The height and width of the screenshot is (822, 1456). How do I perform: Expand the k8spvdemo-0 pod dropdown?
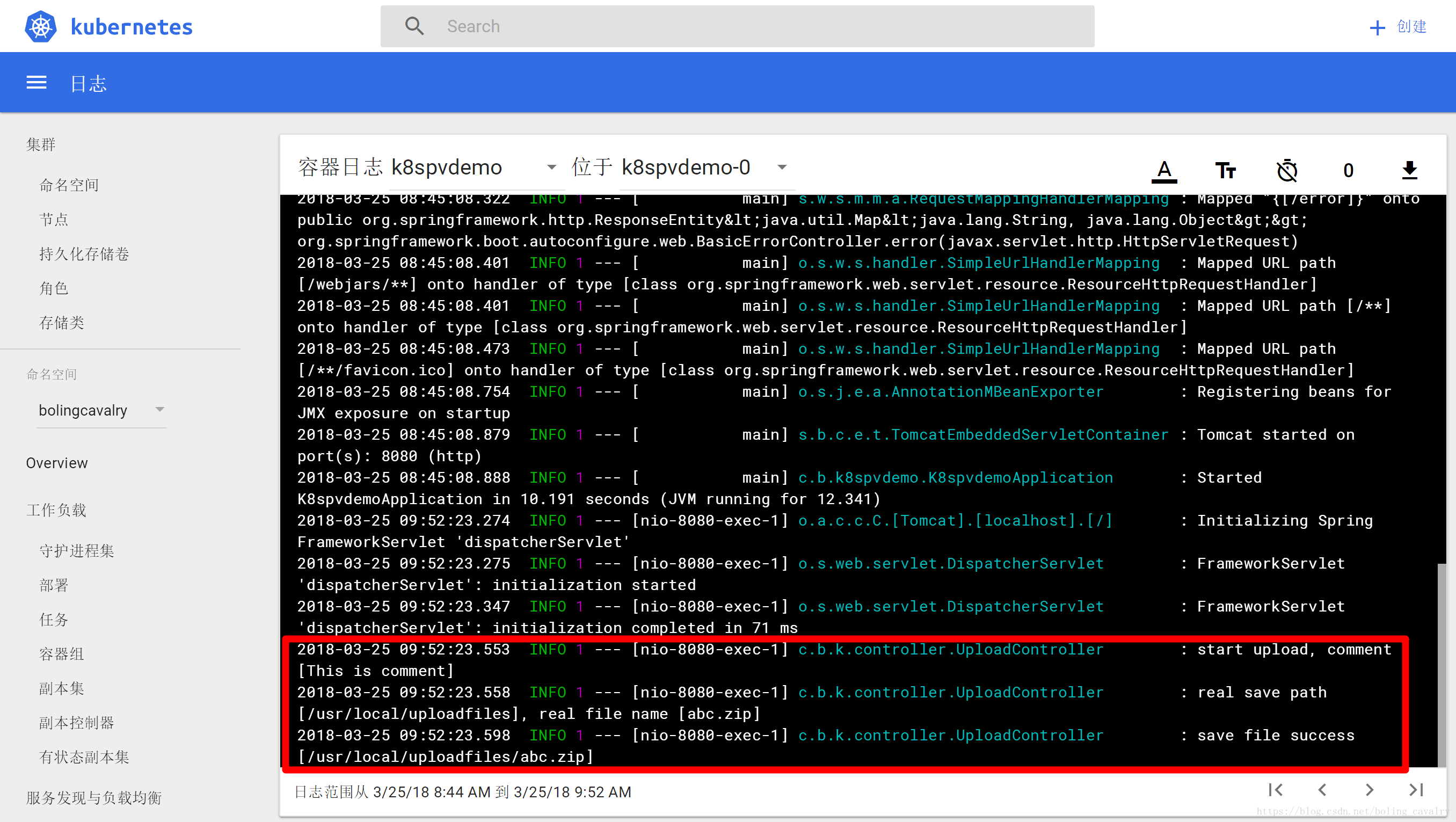click(x=782, y=168)
